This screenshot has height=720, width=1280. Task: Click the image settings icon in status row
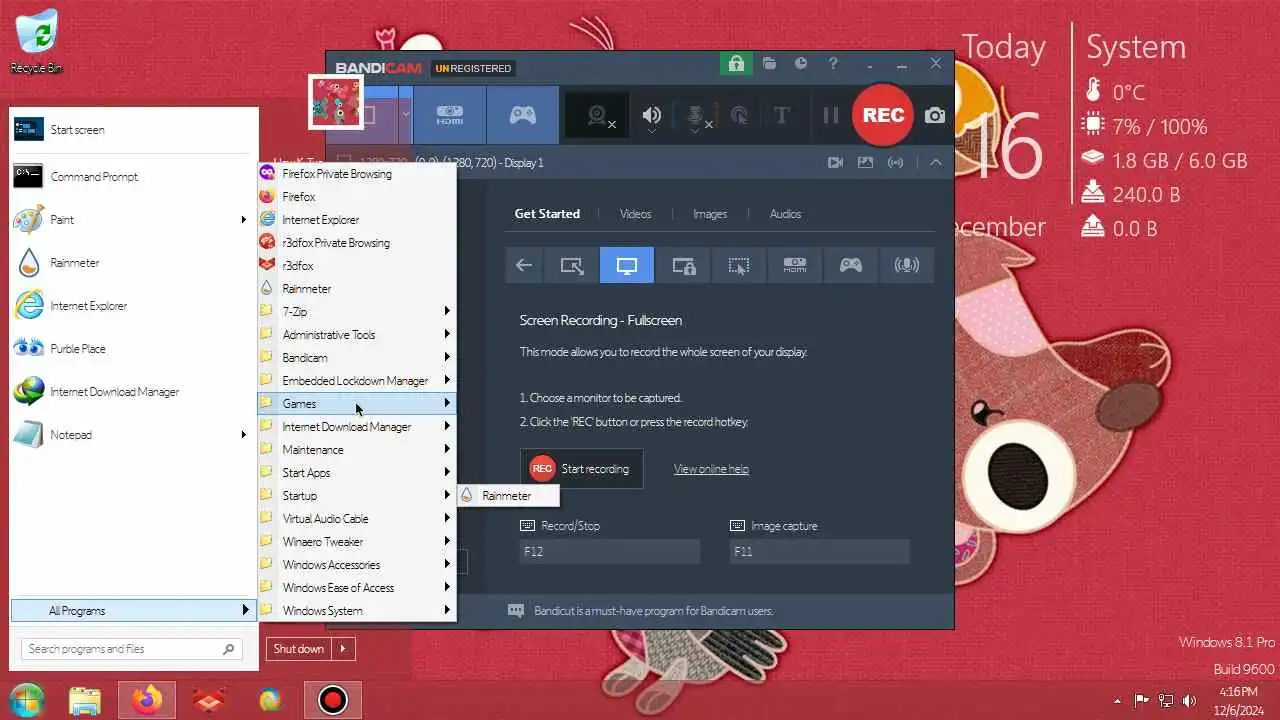pos(865,162)
